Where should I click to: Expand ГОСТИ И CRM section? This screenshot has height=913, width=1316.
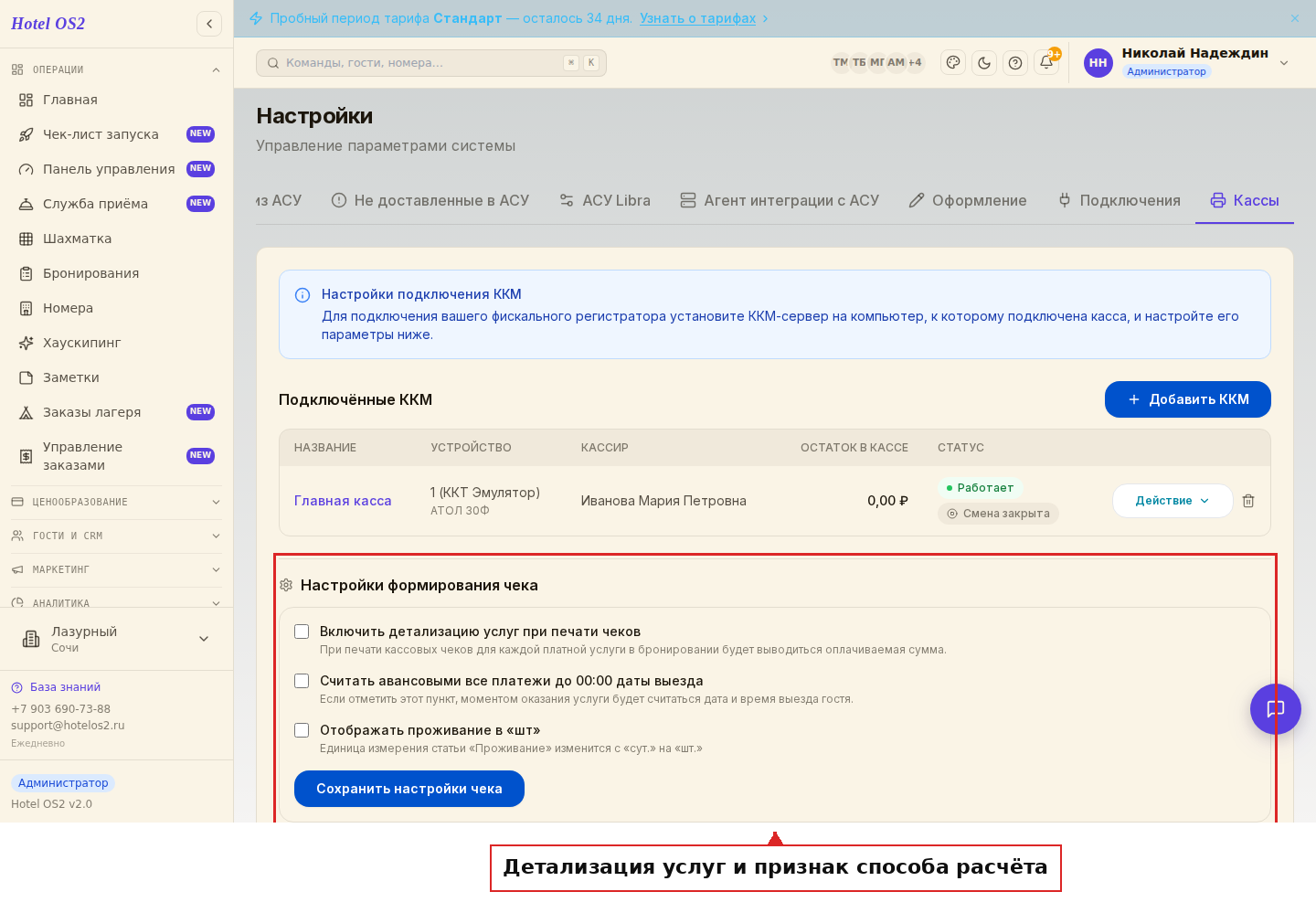[x=116, y=536]
